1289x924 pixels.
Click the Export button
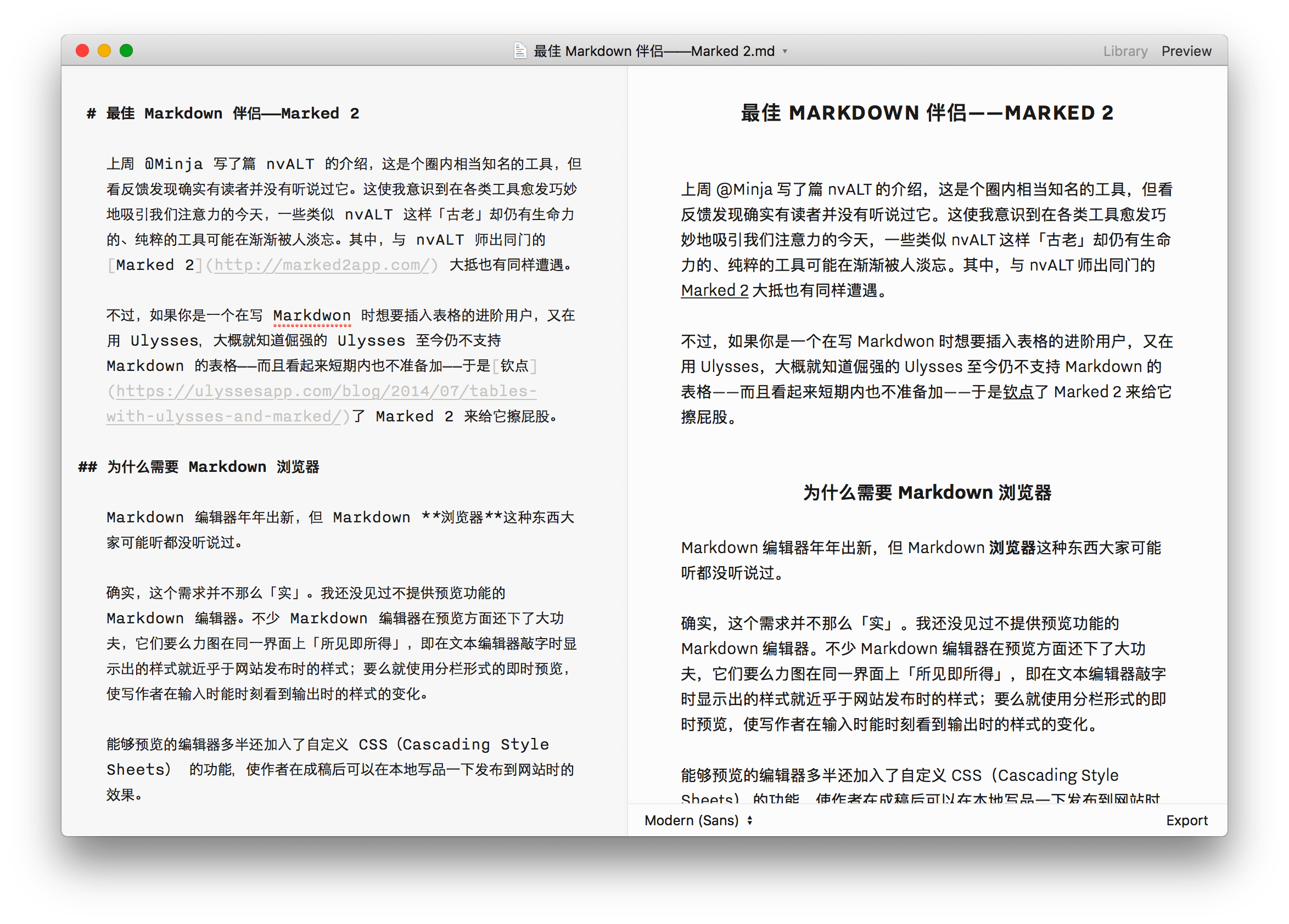[x=1187, y=820]
